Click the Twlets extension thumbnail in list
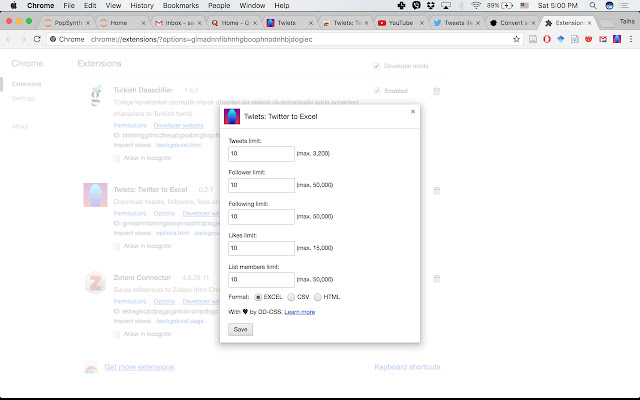Screen dimensions: 640x400 pyautogui.click(x=95, y=195)
